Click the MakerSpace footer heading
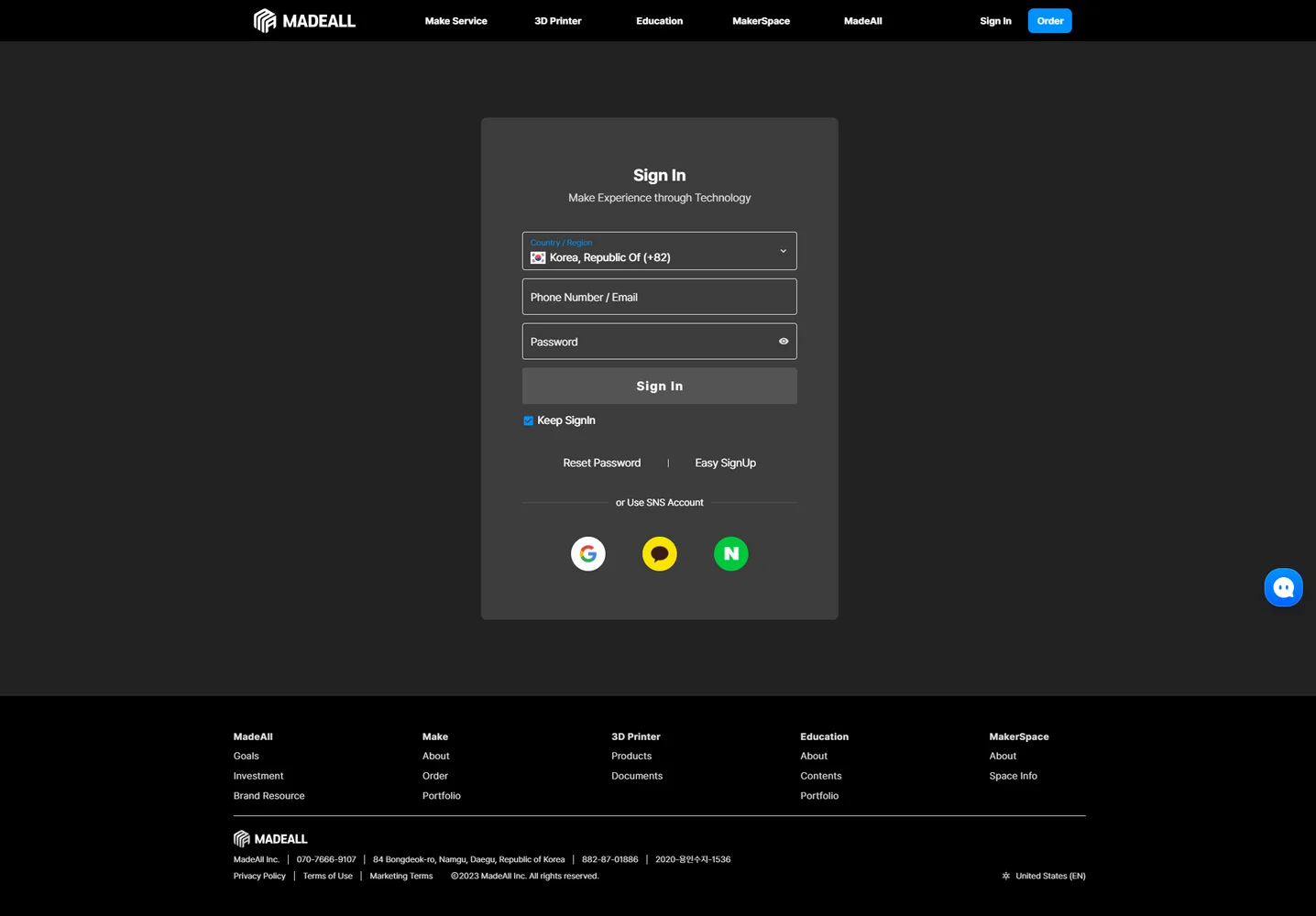 pyautogui.click(x=1019, y=736)
